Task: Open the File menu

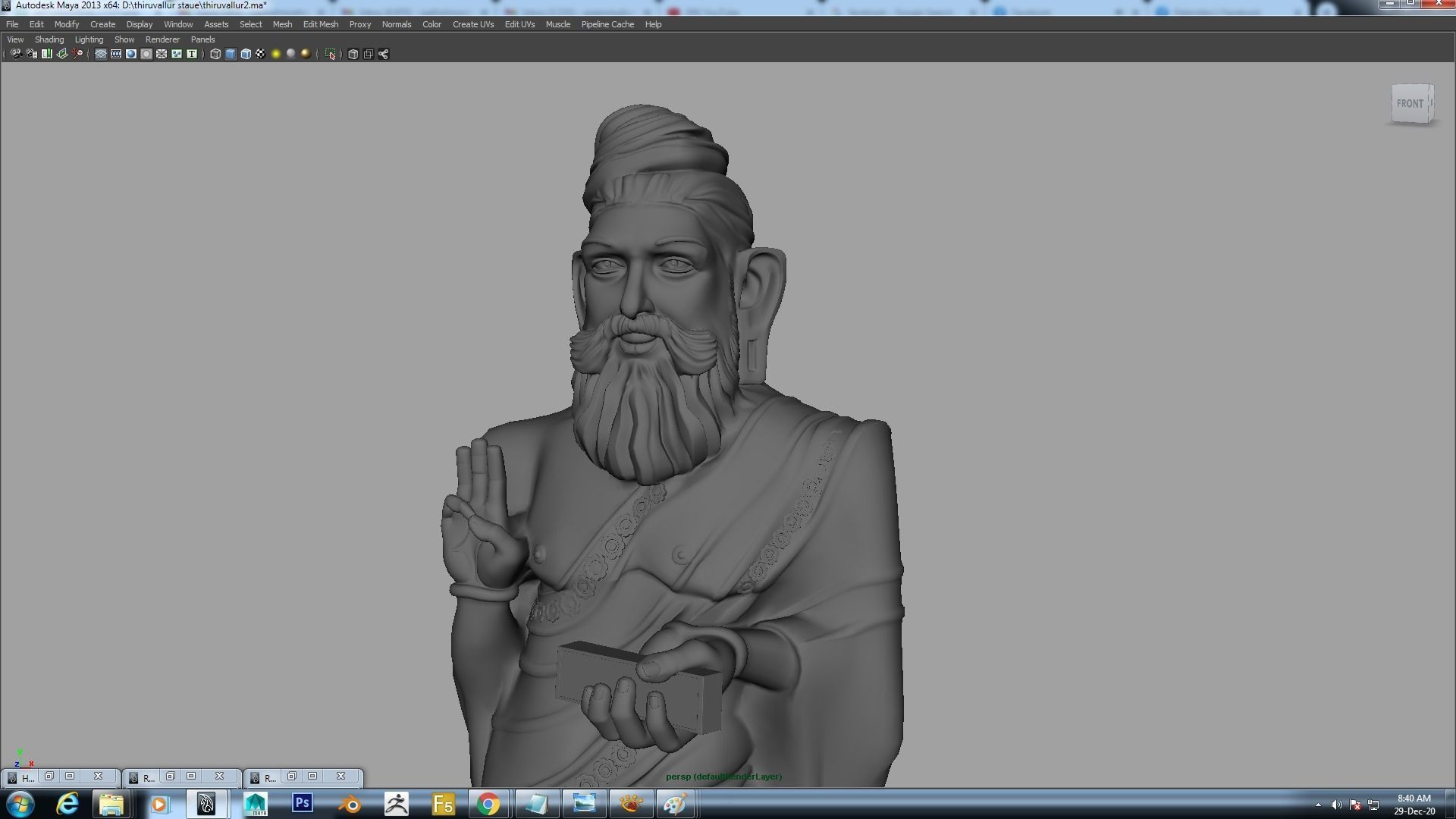Action: (12, 24)
